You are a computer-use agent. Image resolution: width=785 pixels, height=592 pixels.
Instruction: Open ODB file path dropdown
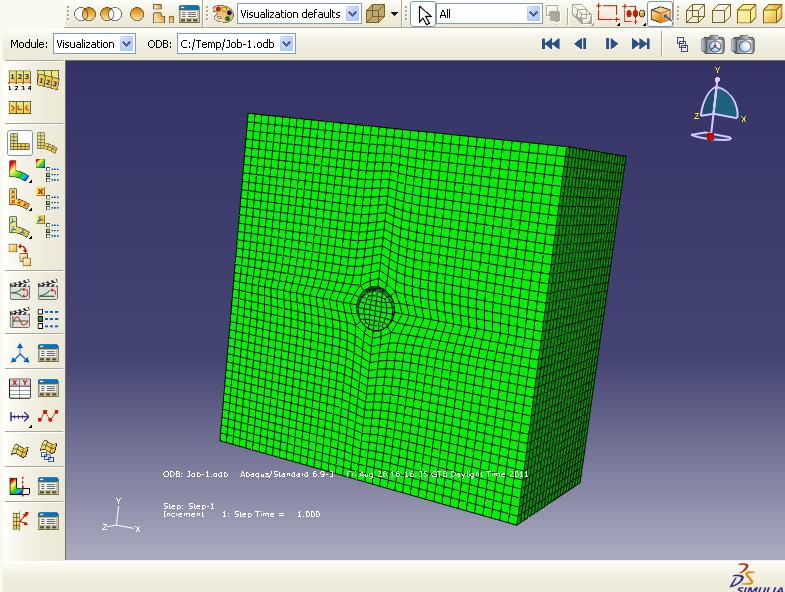tap(287, 44)
